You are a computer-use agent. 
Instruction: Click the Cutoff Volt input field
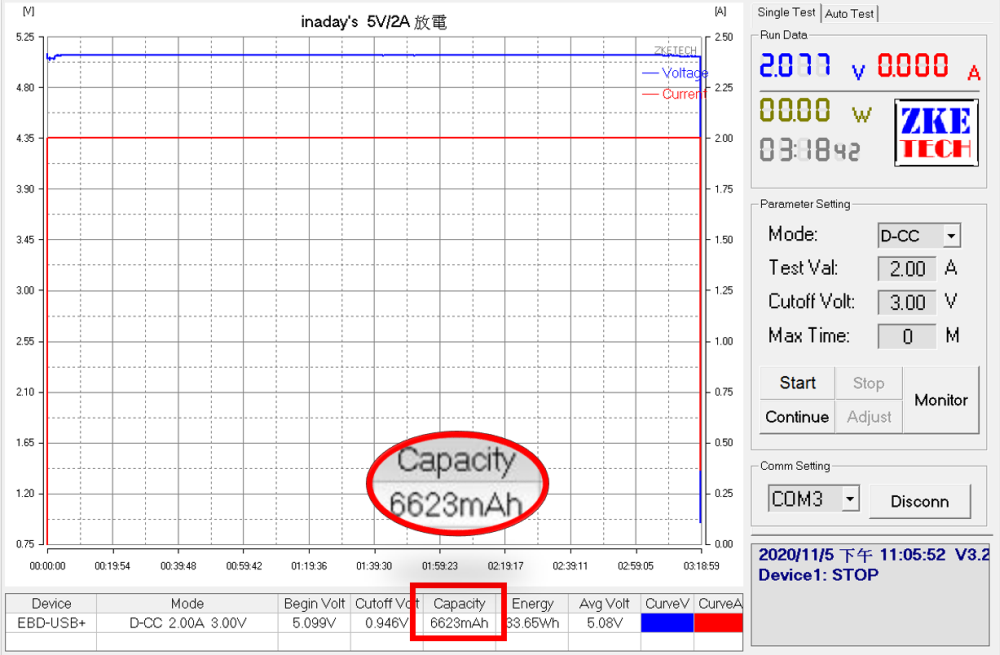pyautogui.click(x=907, y=302)
